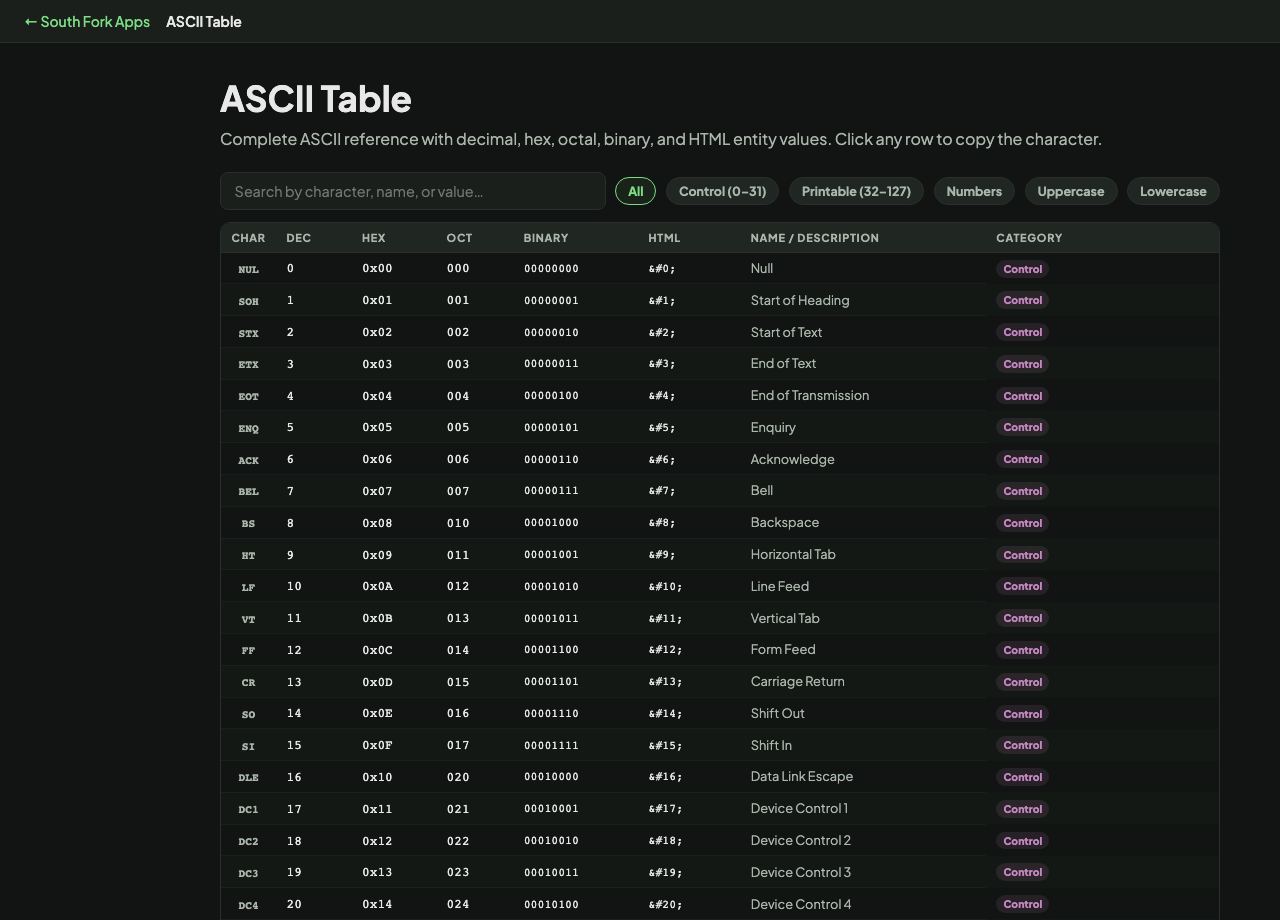Click the BEL character cell
Image resolution: width=1280 pixels, height=920 pixels.
pos(248,491)
